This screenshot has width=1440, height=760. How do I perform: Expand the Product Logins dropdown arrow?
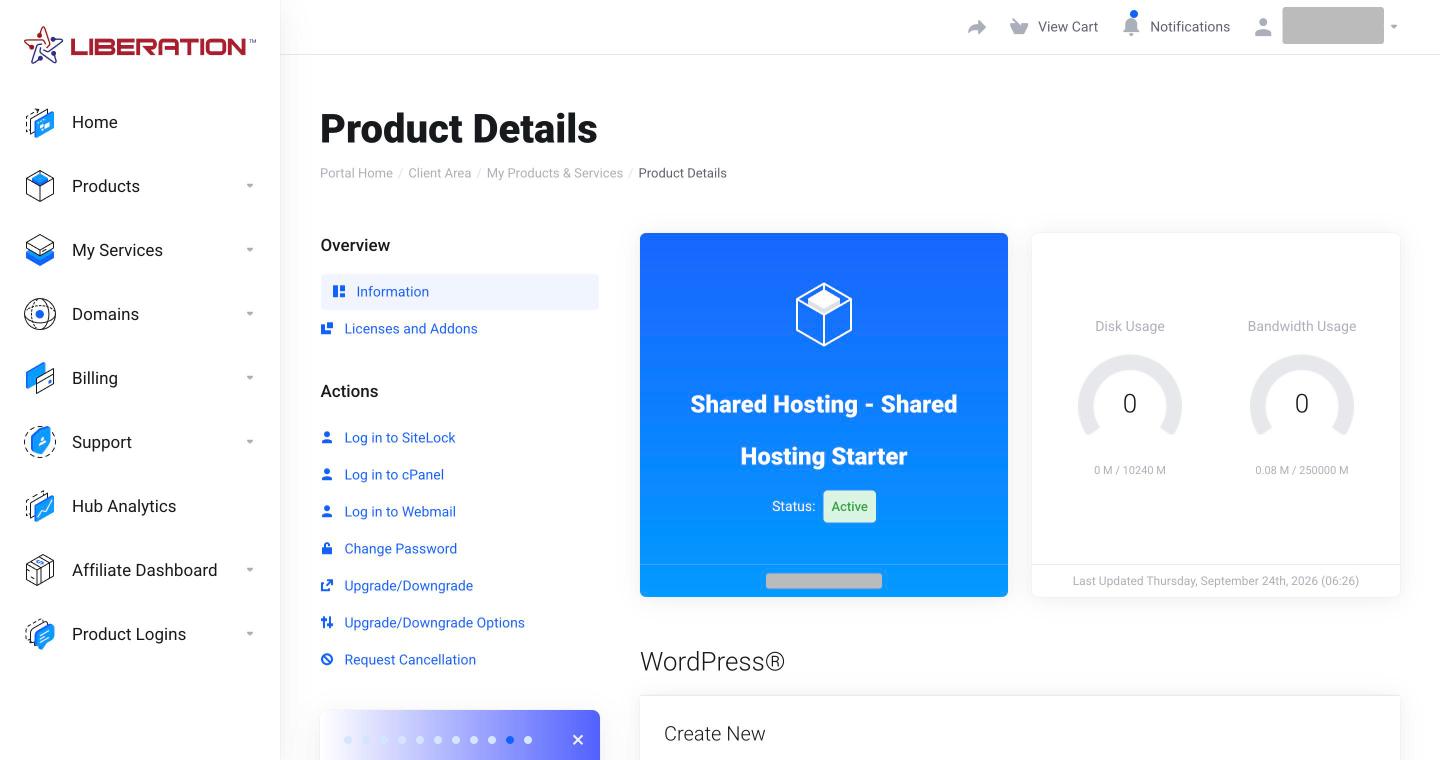pos(250,634)
